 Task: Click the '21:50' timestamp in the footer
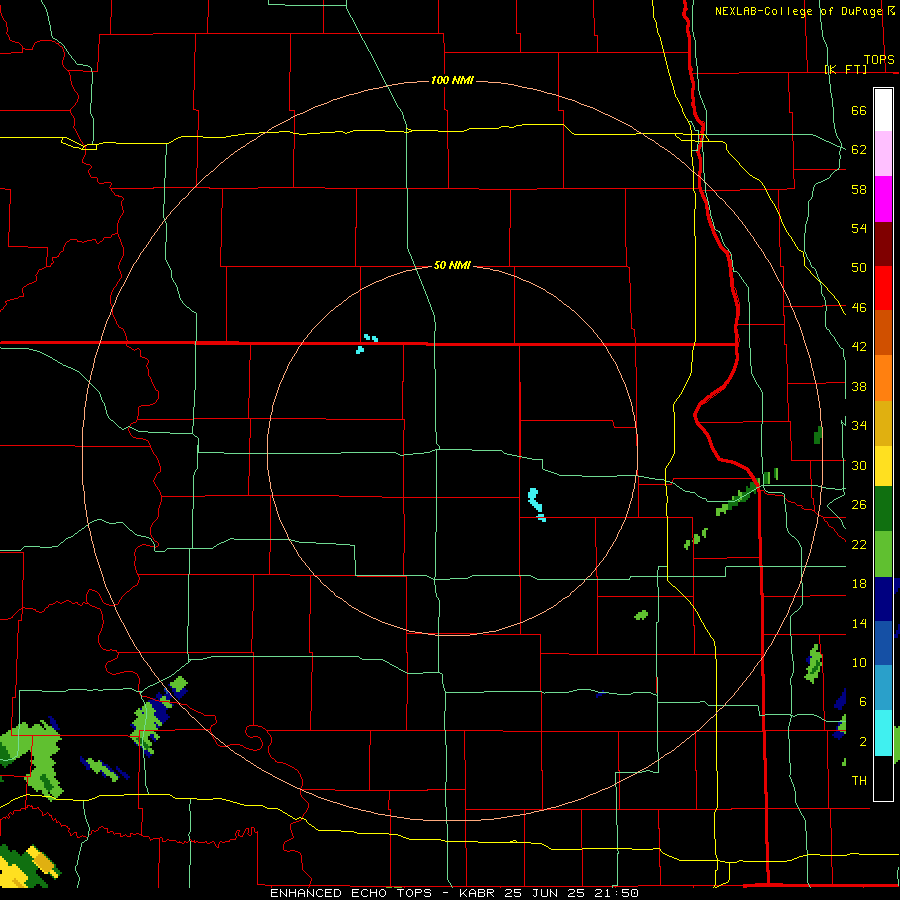coord(616,893)
